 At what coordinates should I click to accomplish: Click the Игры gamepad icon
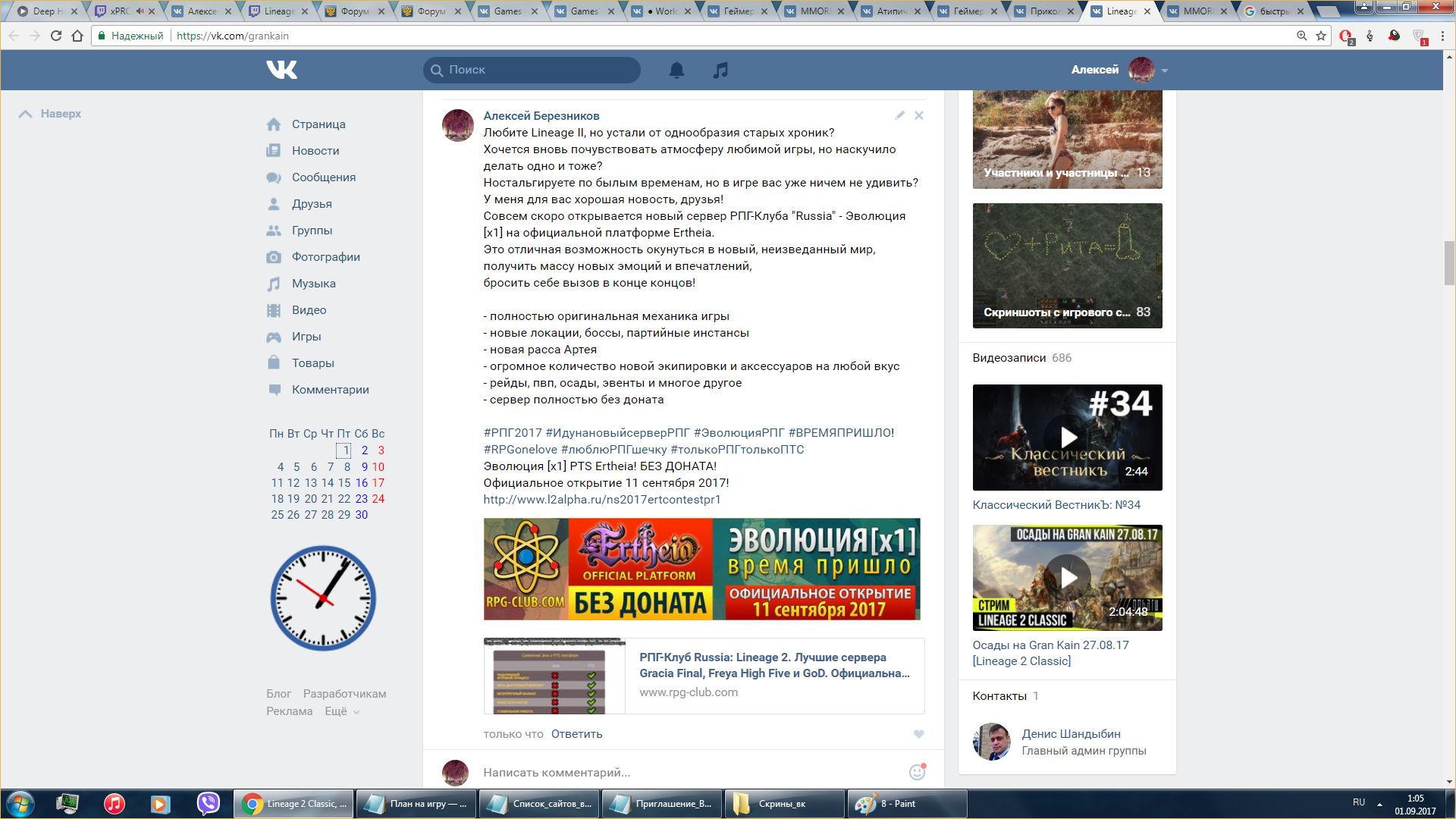pyautogui.click(x=274, y=337)
